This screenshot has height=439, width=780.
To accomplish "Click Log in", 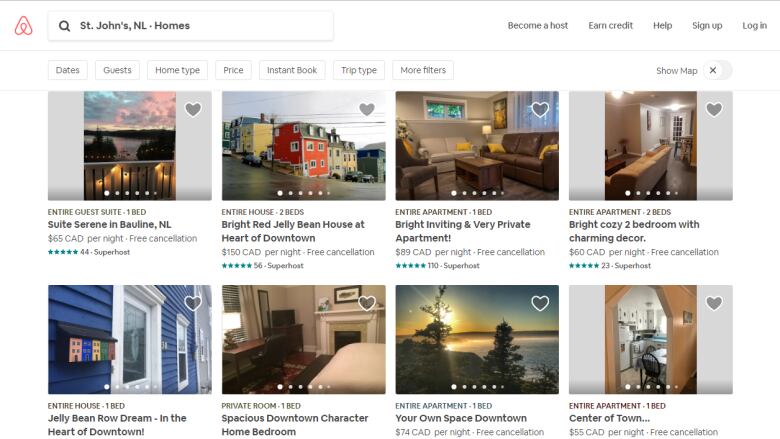I will tap(755, 25).
